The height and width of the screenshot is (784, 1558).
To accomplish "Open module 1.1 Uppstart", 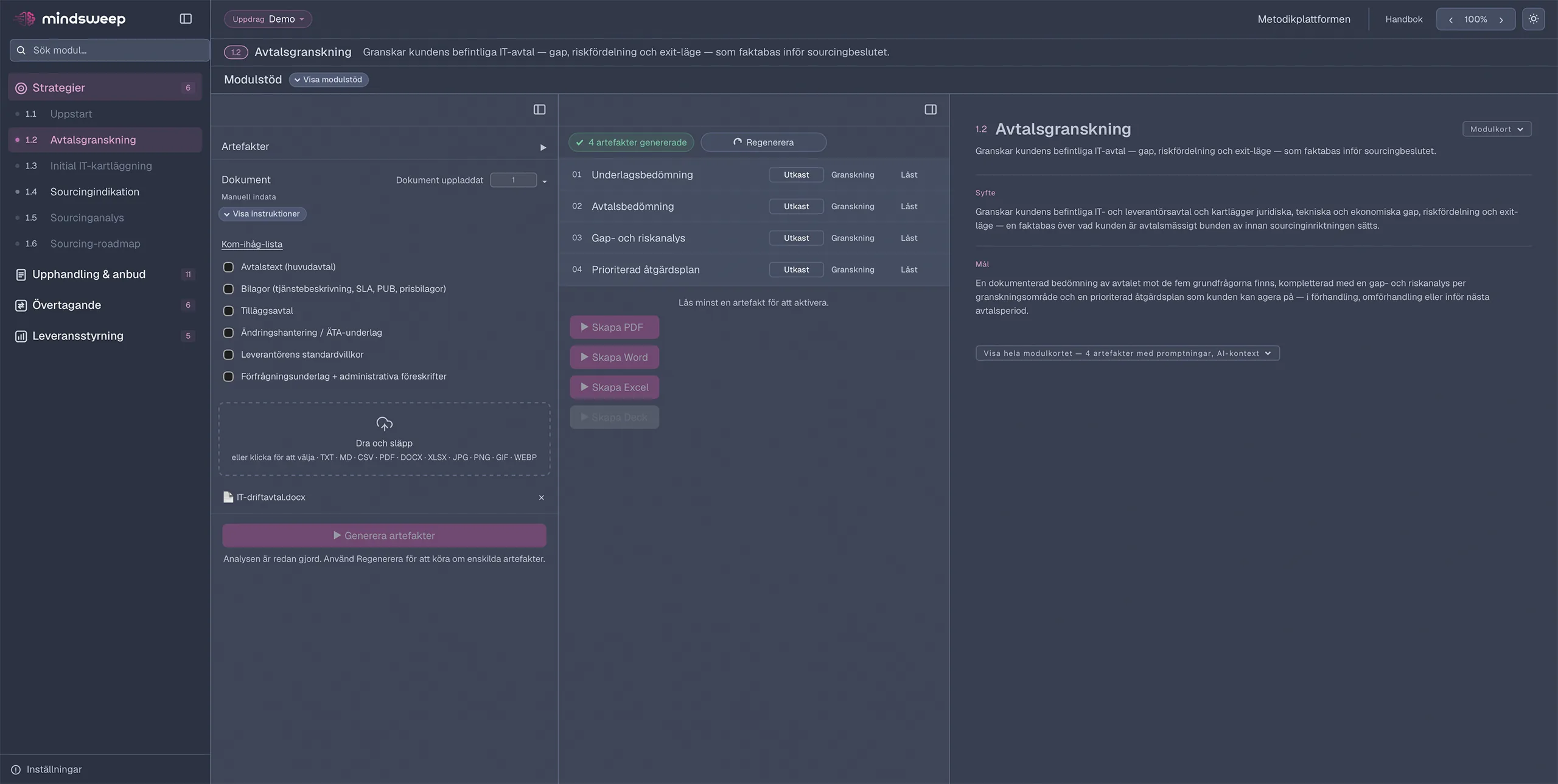I will (x=105, y=114).
